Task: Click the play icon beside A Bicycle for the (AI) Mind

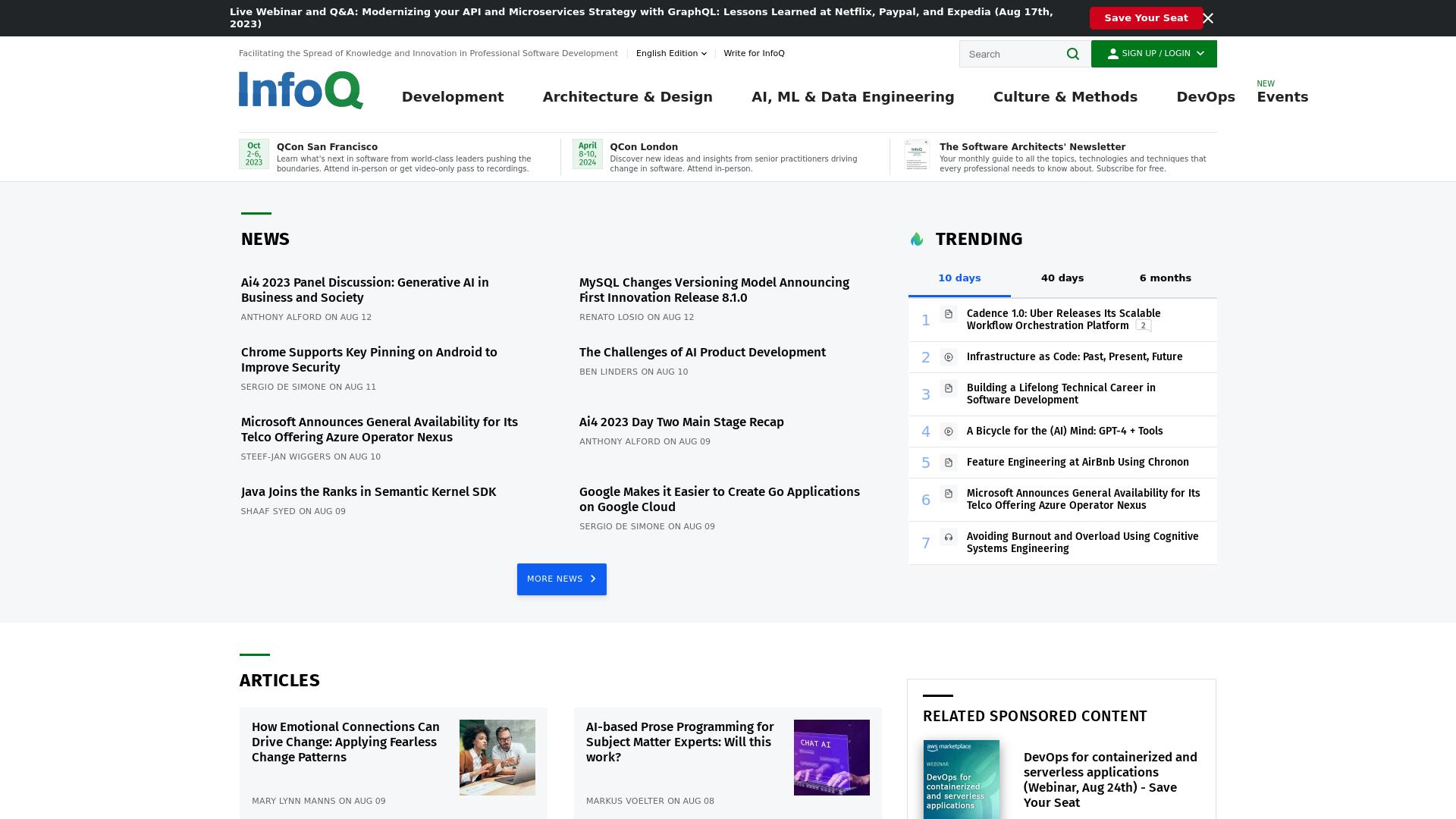Action: click(949, 431)
